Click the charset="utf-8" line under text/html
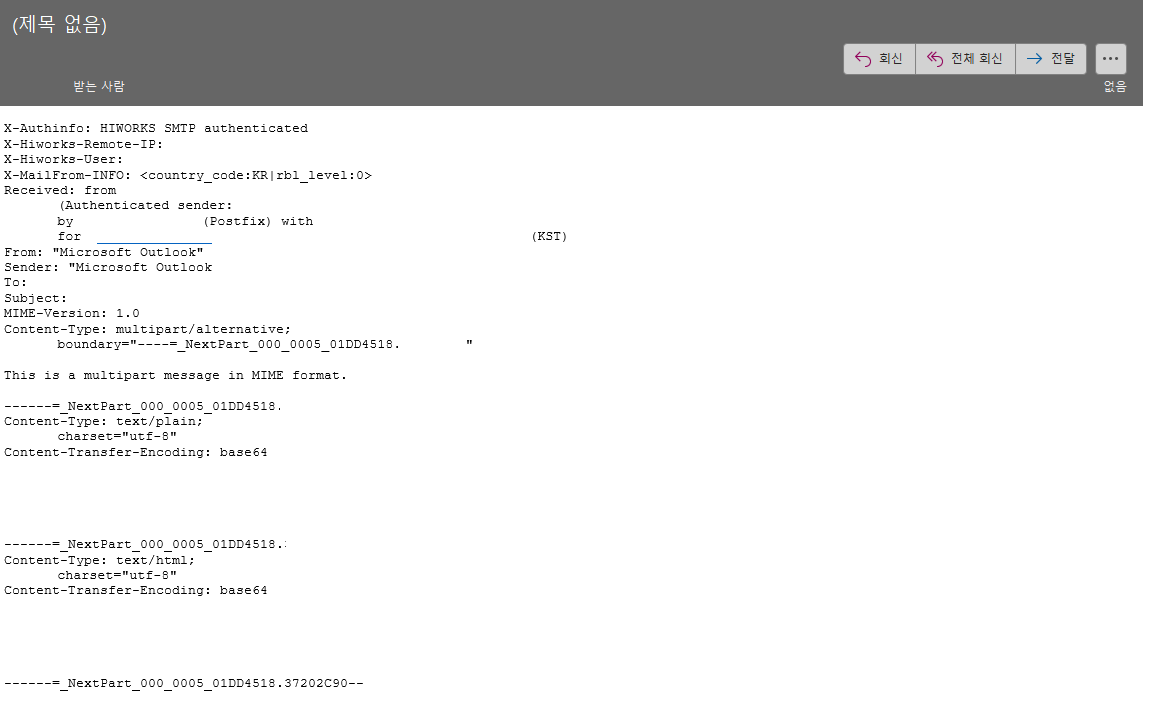This screenshot has height=723, width=1152. click(117, 575)
